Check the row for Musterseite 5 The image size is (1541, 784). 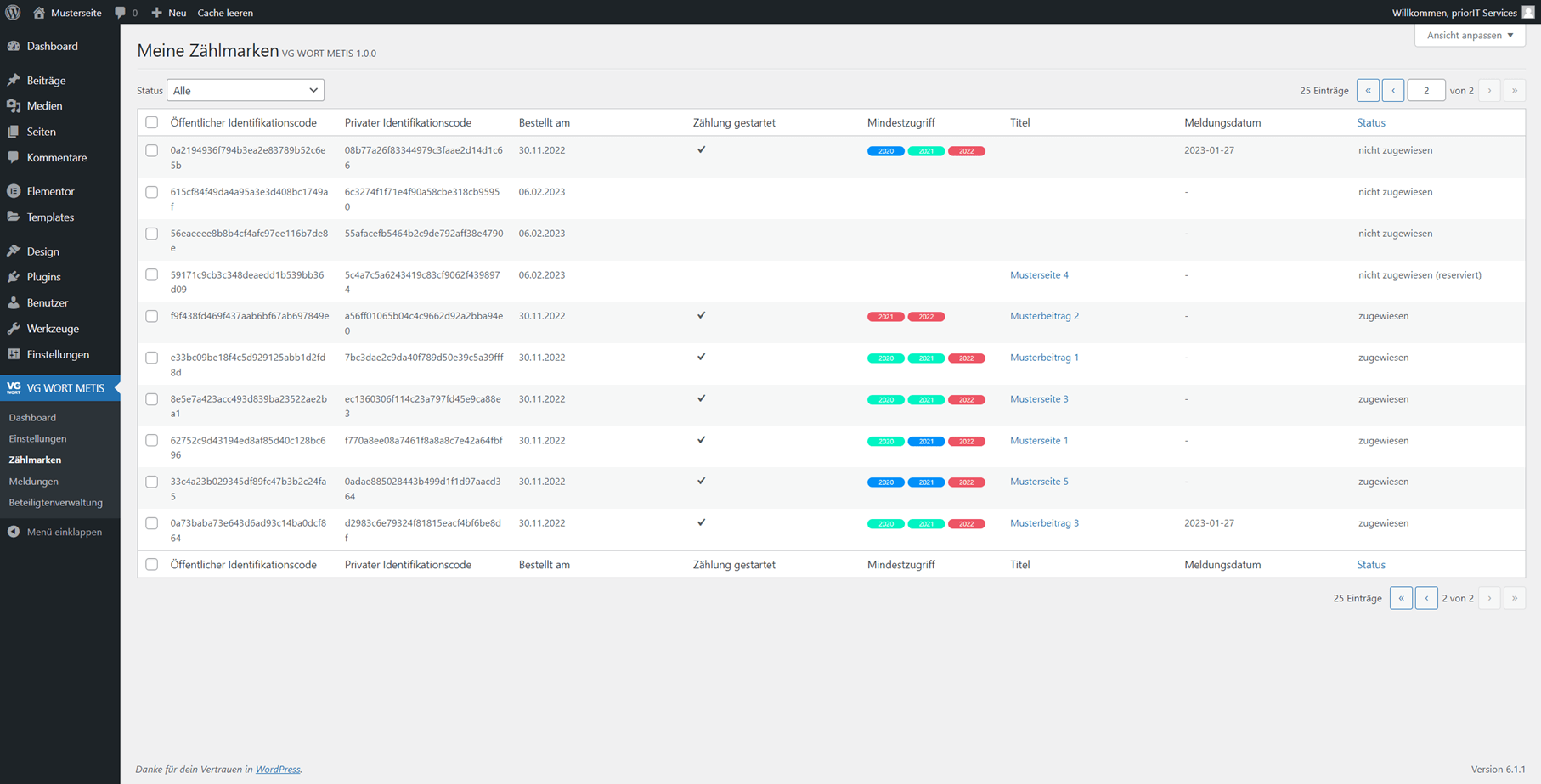coord(151,482)
